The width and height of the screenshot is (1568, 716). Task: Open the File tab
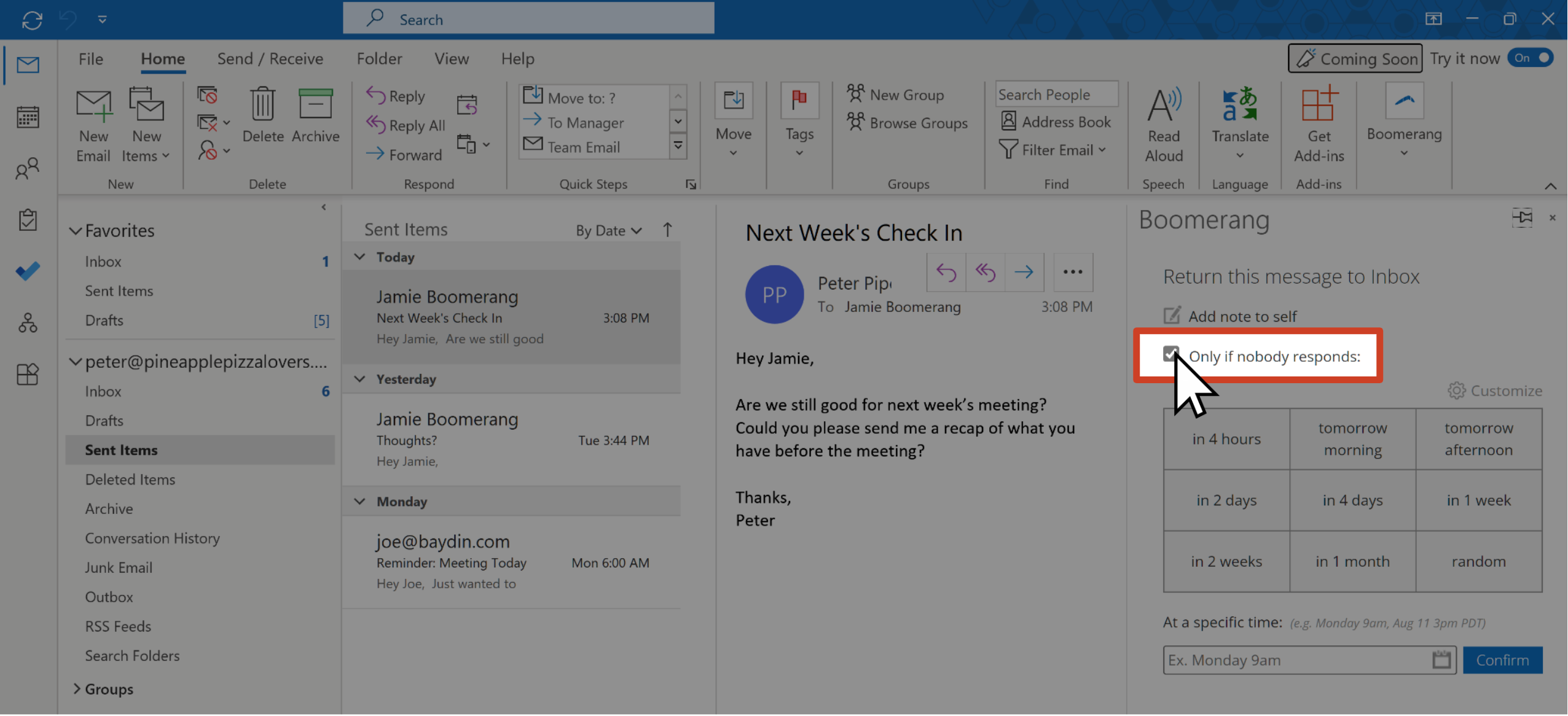[90, 59]
